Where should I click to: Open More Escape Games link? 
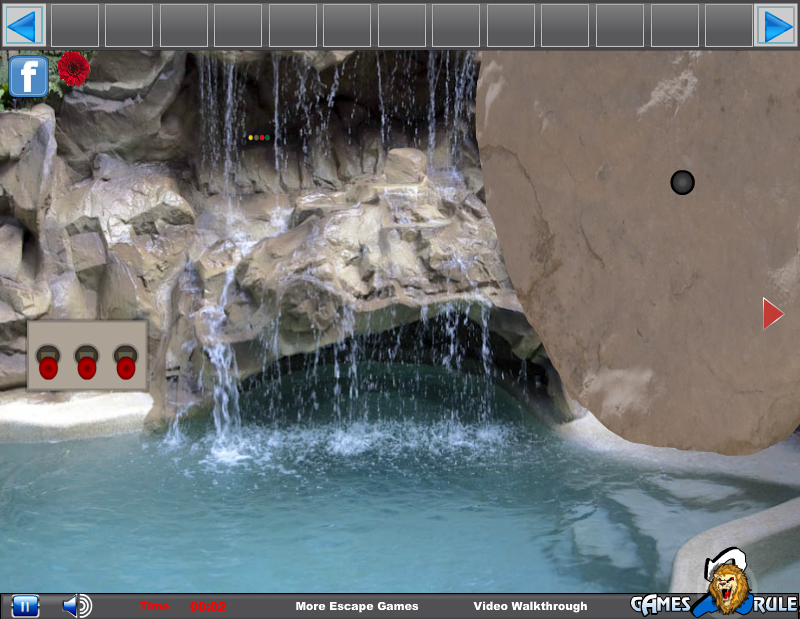click(357, 606)
